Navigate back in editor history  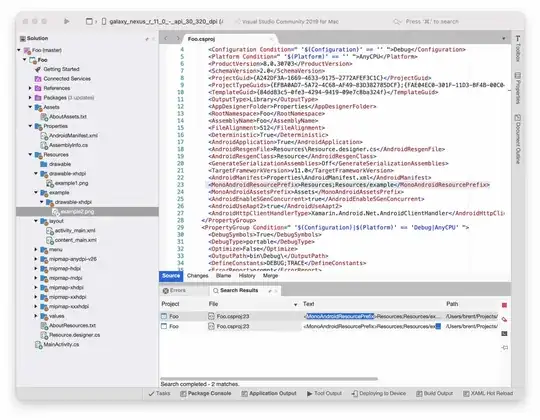click(166, 39)
